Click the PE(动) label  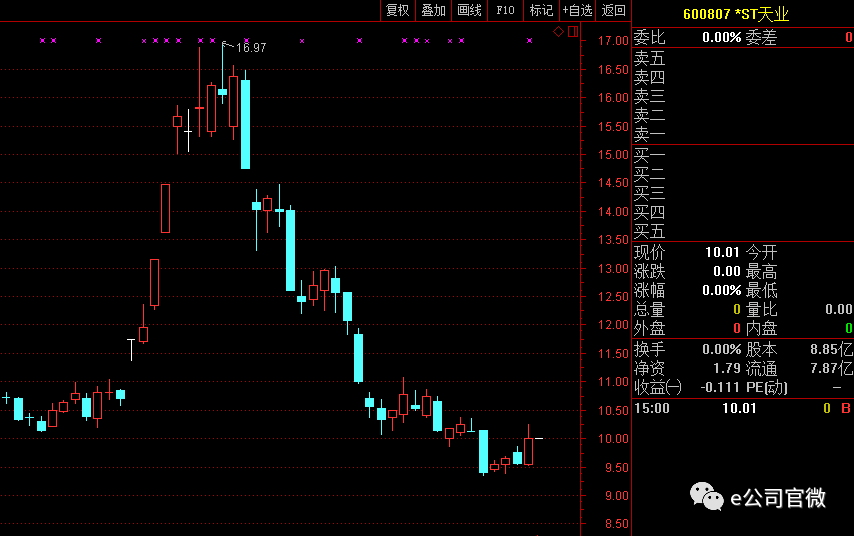point(767,387)
